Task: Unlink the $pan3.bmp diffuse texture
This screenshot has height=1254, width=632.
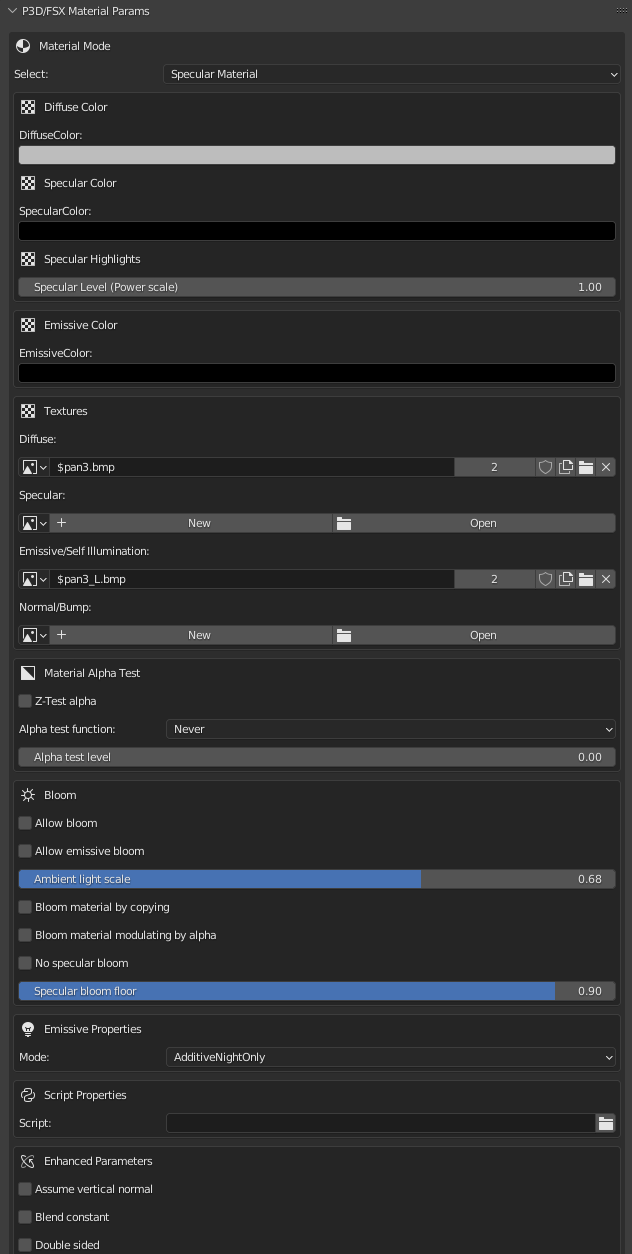Action: point(606,467)
